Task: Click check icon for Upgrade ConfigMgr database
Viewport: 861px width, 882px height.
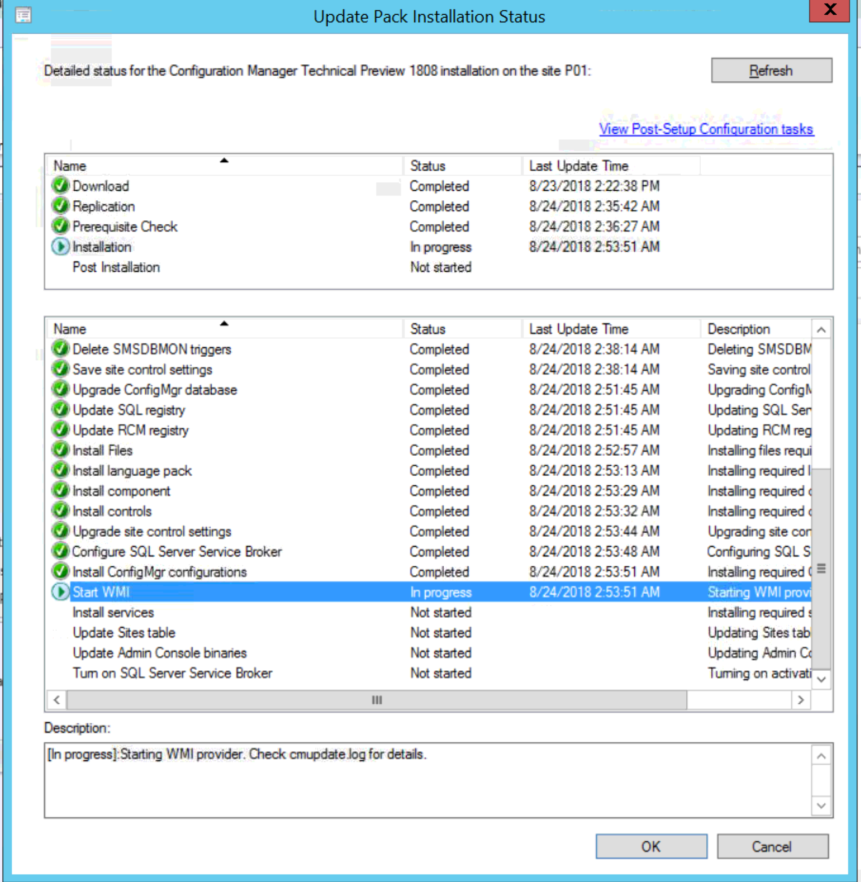Action: click(60, 389)
